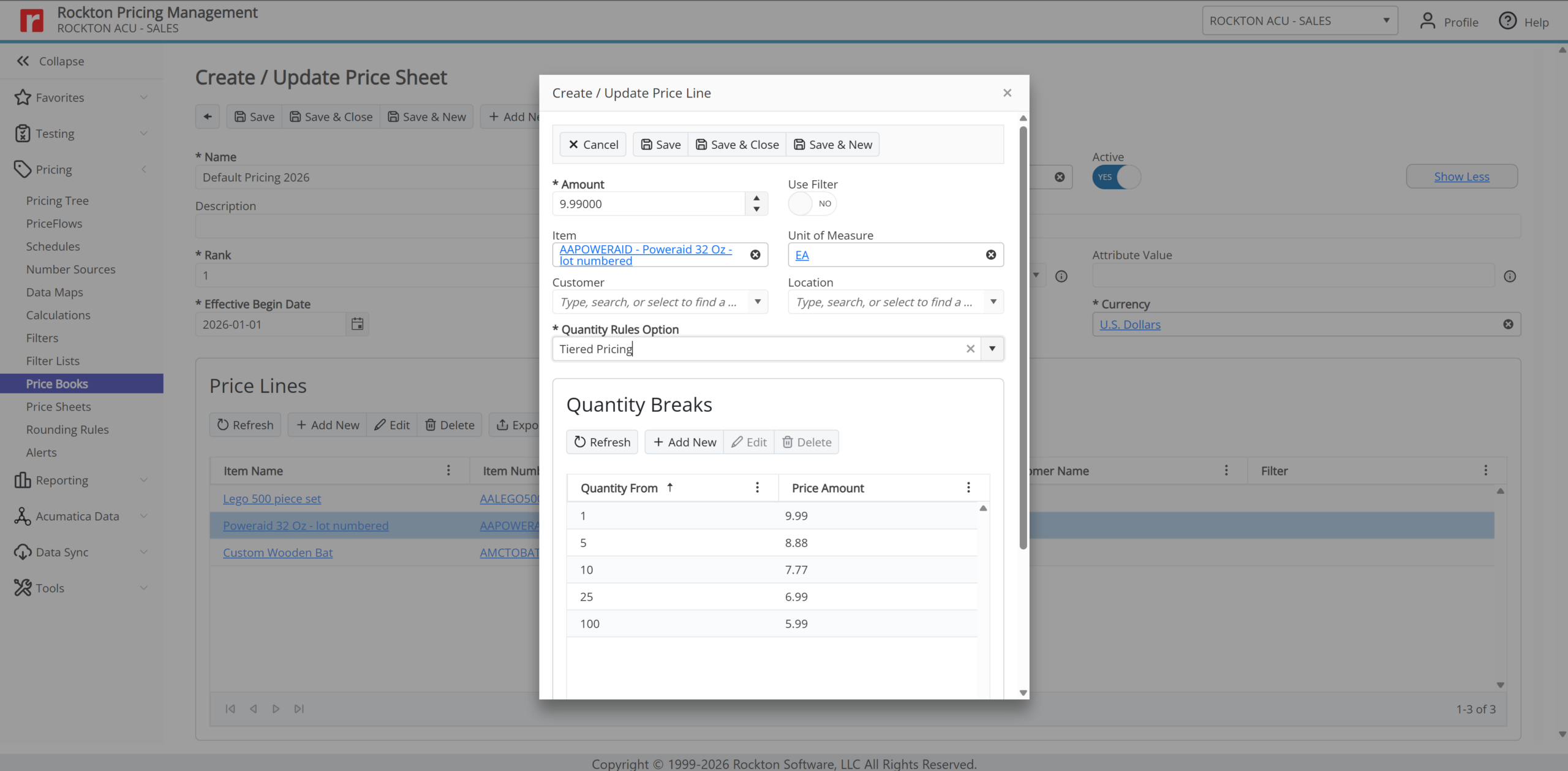Open Number Sources in sidebar

click(70, 269)
